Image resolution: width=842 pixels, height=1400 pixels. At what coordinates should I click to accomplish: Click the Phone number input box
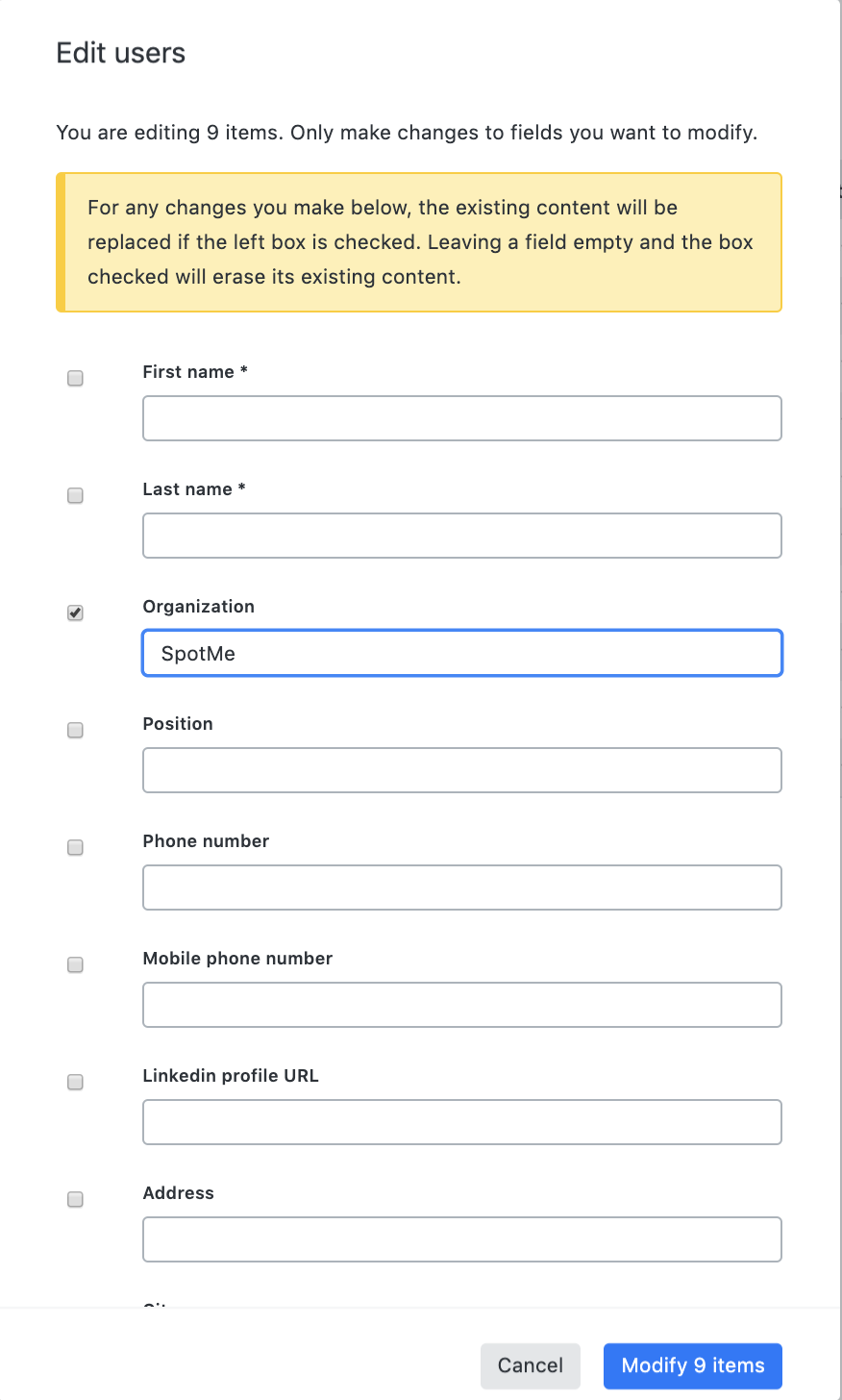pyautogui.click(x=462, y=887)
